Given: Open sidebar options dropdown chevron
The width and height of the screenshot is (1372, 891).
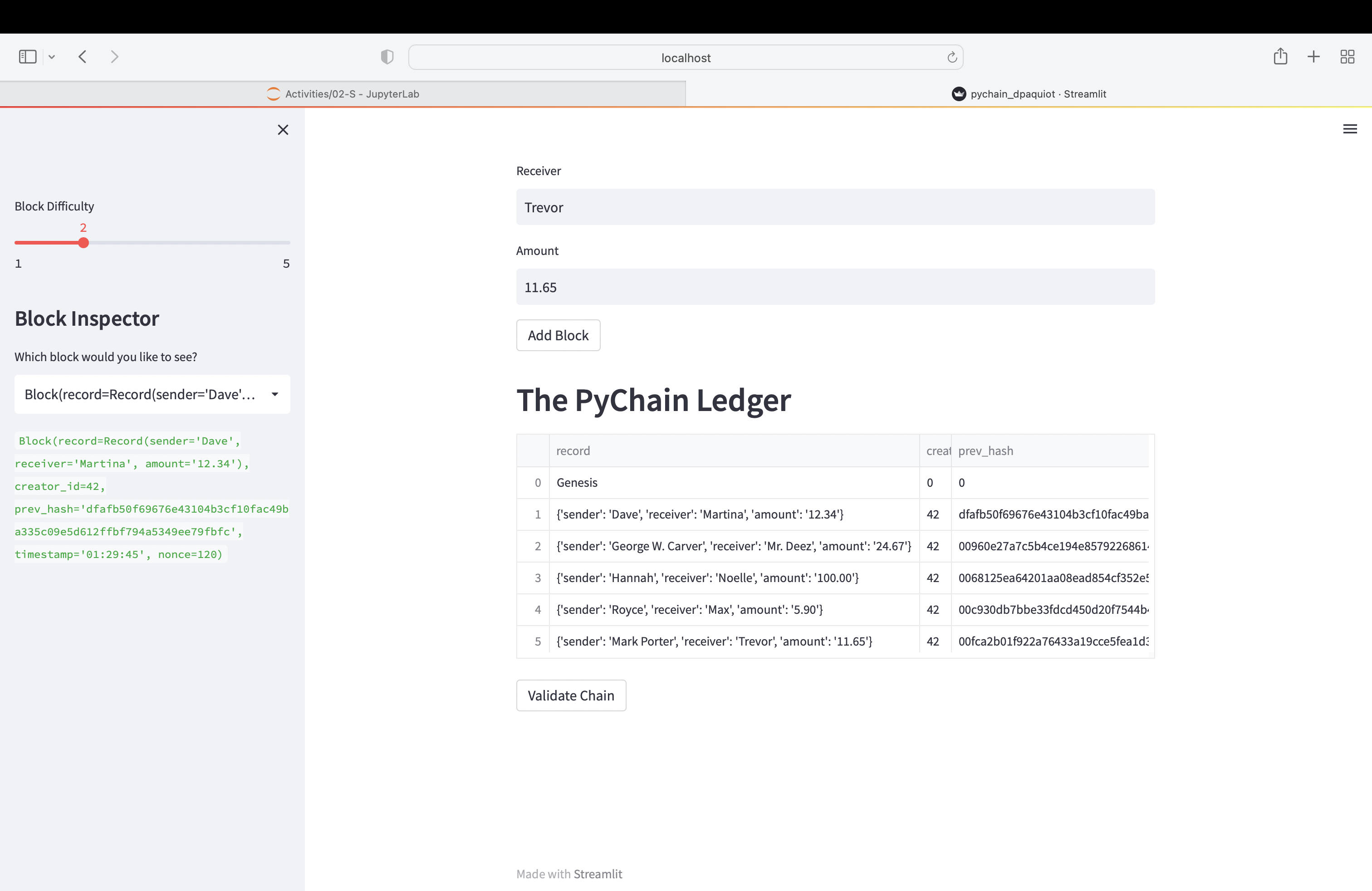Looking at the screenshot, I should coord(52,57).
